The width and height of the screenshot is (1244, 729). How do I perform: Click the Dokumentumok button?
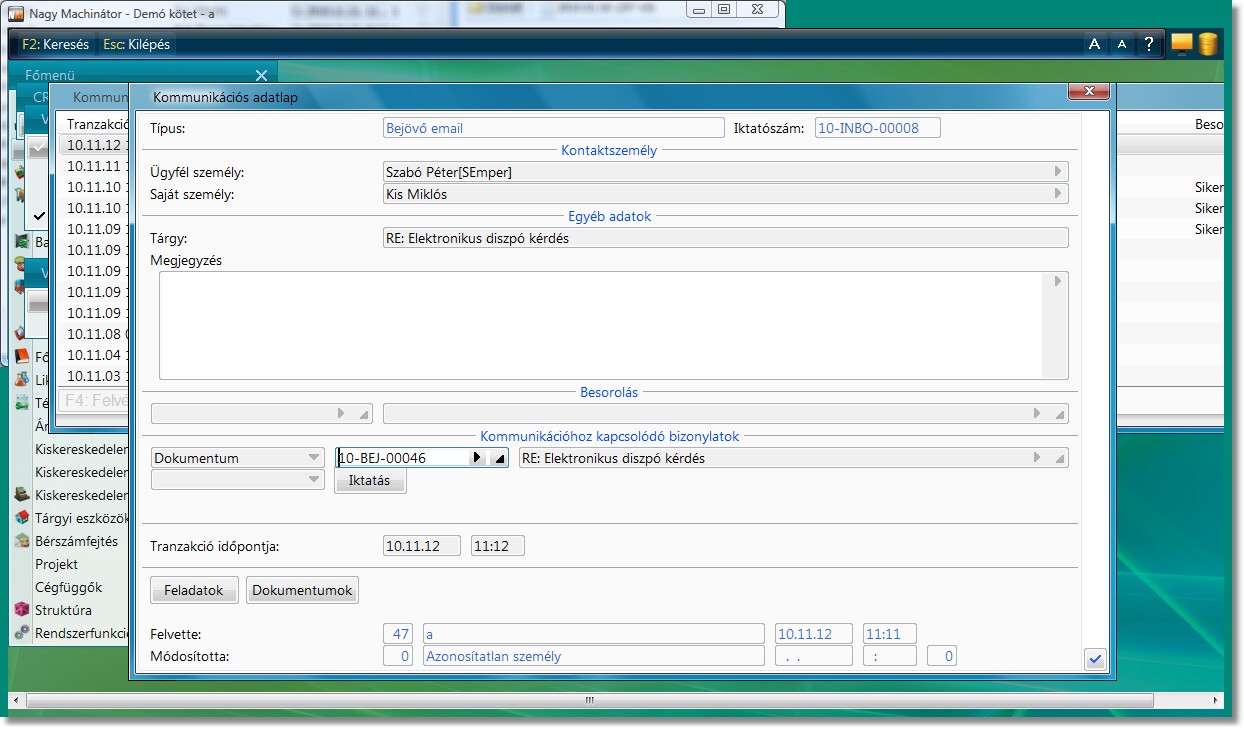302,590
